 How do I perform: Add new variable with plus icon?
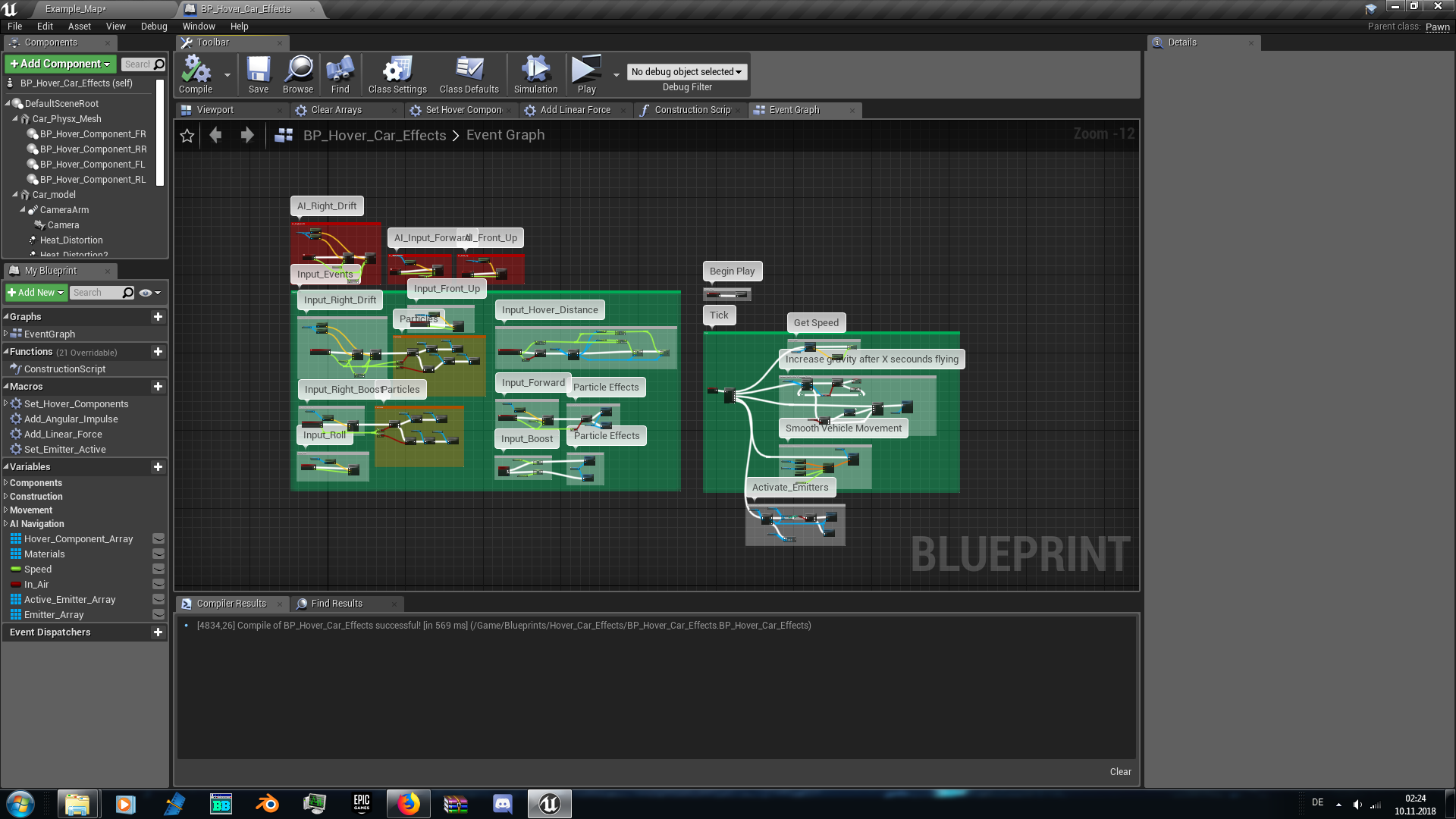pos(158,467)
